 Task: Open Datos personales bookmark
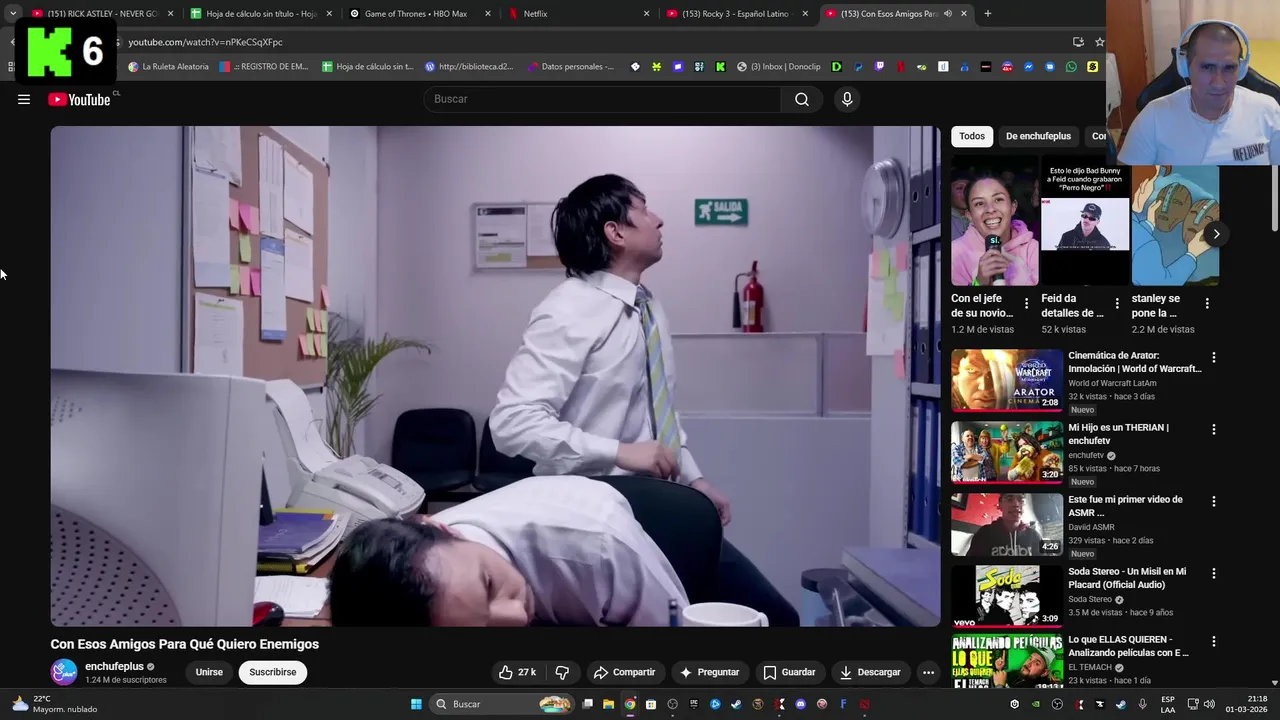(571, 67)
